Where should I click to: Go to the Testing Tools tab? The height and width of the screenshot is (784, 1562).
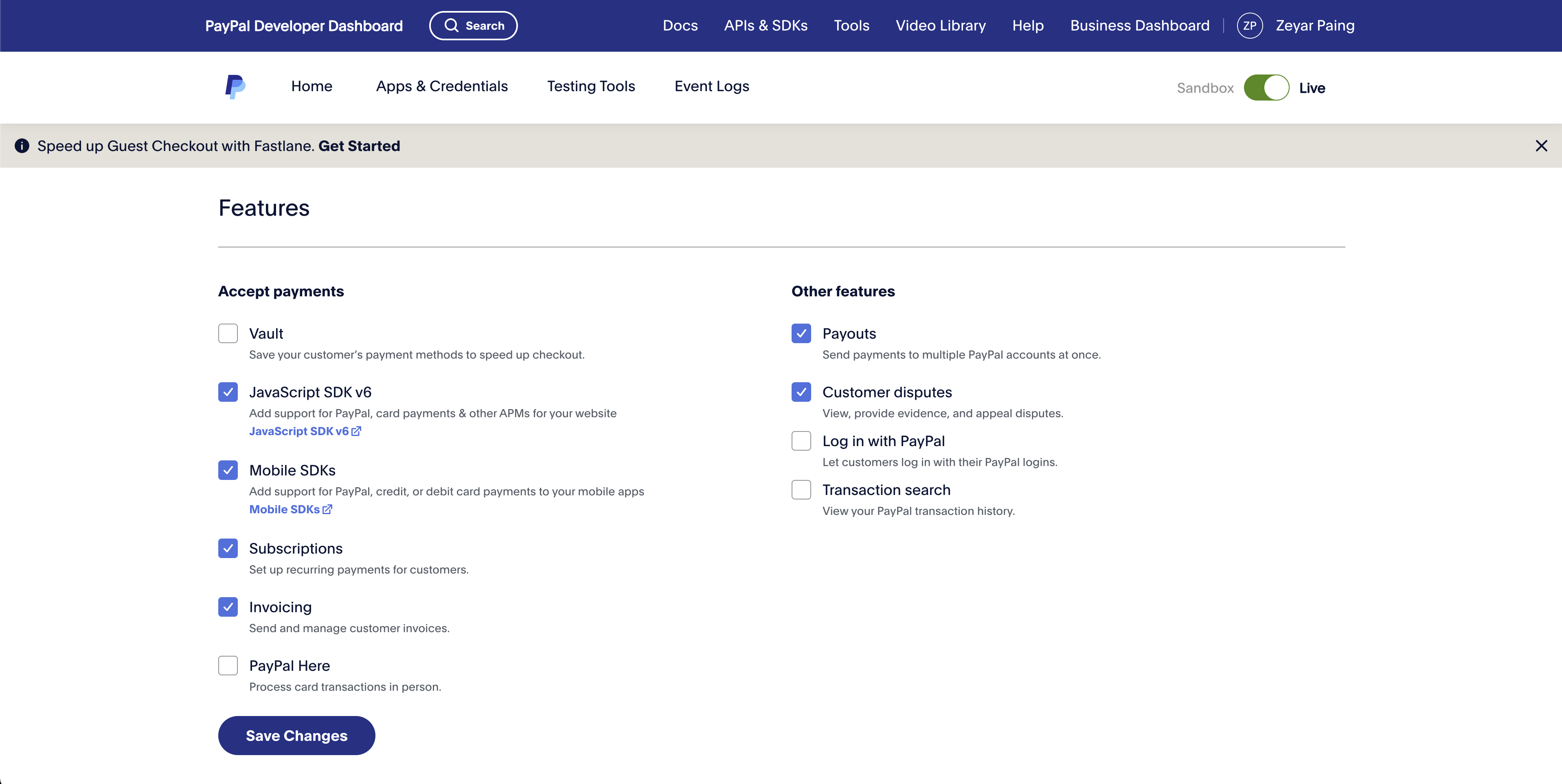[x=590, y=86]
